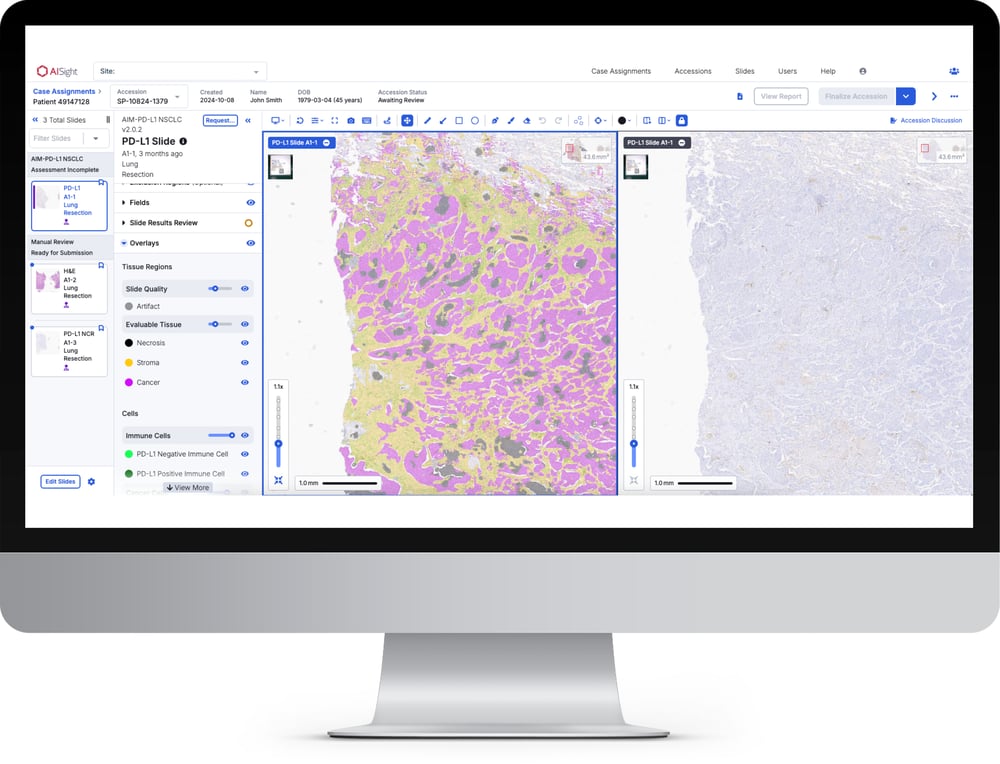
Task: Click the user account profile icon
Action: pyautogui.click(x=862, y=71)
